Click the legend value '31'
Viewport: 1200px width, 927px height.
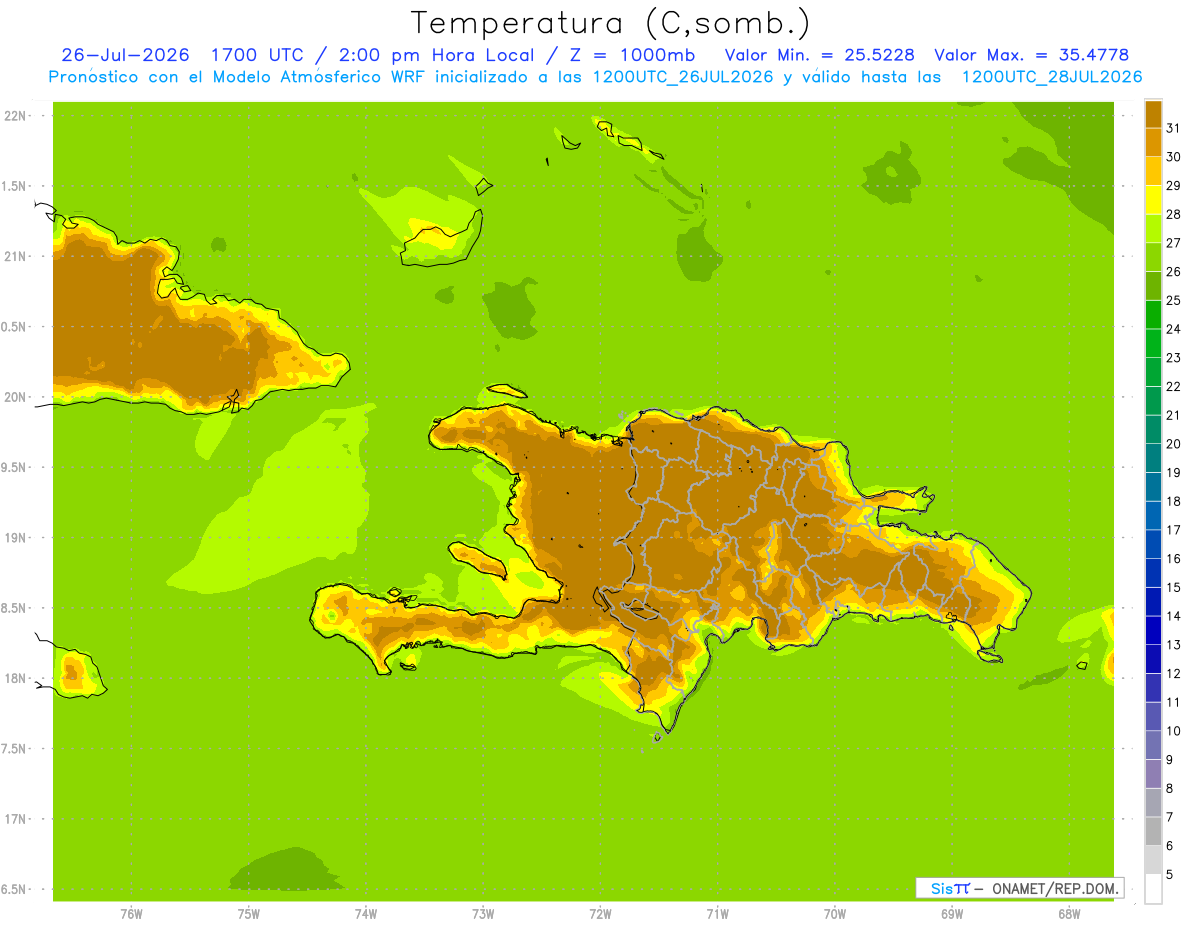(x=1173, y=128)
